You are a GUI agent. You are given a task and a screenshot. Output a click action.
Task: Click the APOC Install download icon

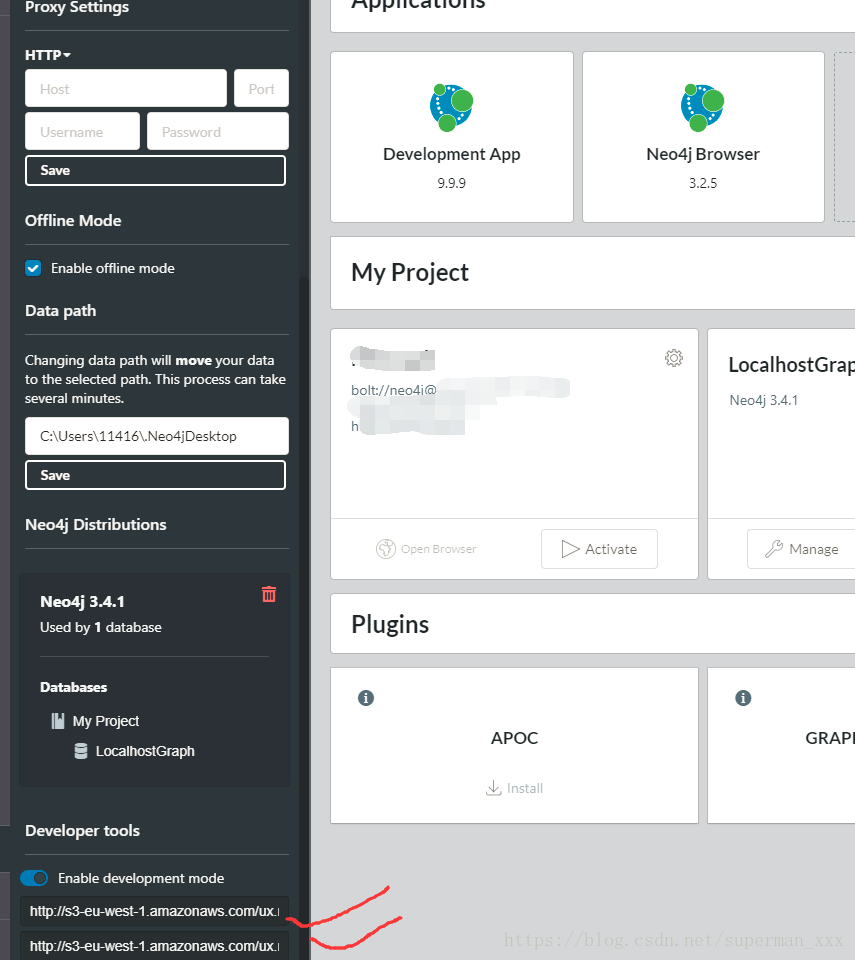click(494, 788)
